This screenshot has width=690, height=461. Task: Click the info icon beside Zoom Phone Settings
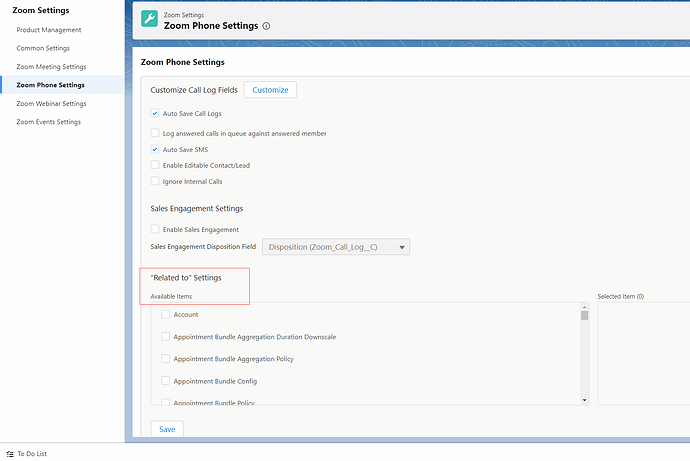pos(266,26)
